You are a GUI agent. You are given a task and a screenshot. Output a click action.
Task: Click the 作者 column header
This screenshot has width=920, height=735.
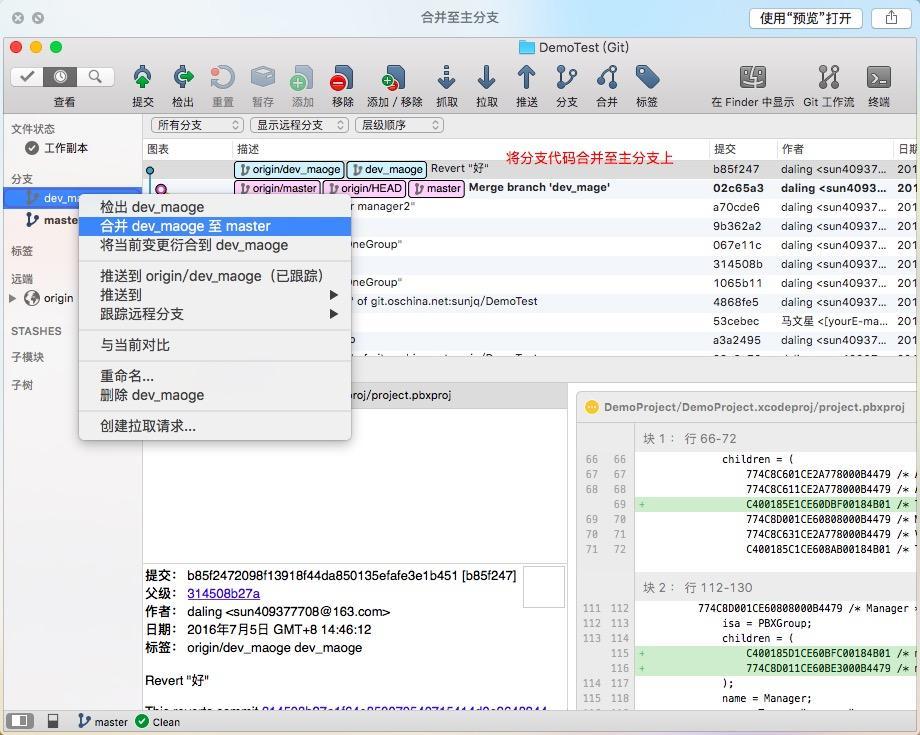tap(793, 149)
